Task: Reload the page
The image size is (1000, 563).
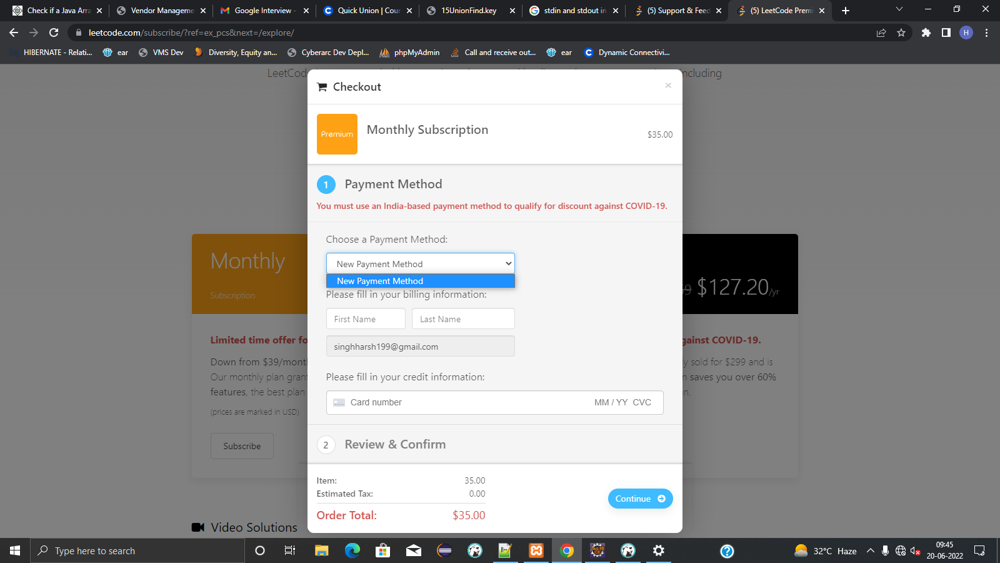Action: [54, 33]
